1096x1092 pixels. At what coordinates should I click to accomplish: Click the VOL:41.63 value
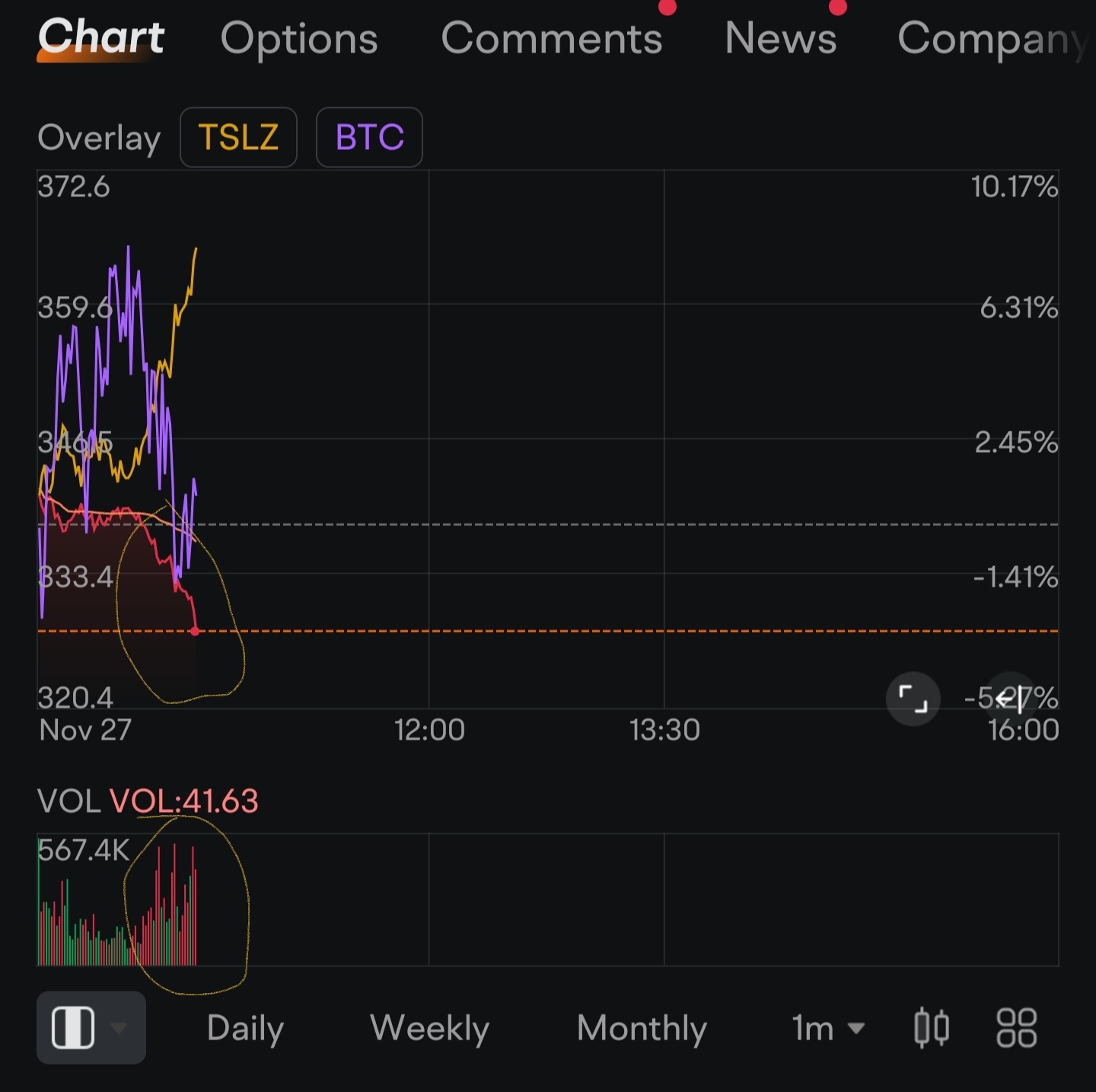[184, 801]
